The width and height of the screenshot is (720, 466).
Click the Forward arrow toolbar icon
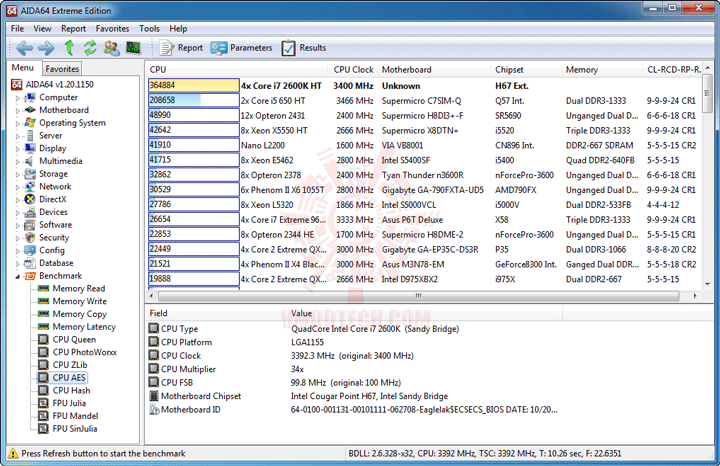tap(46, 48)
